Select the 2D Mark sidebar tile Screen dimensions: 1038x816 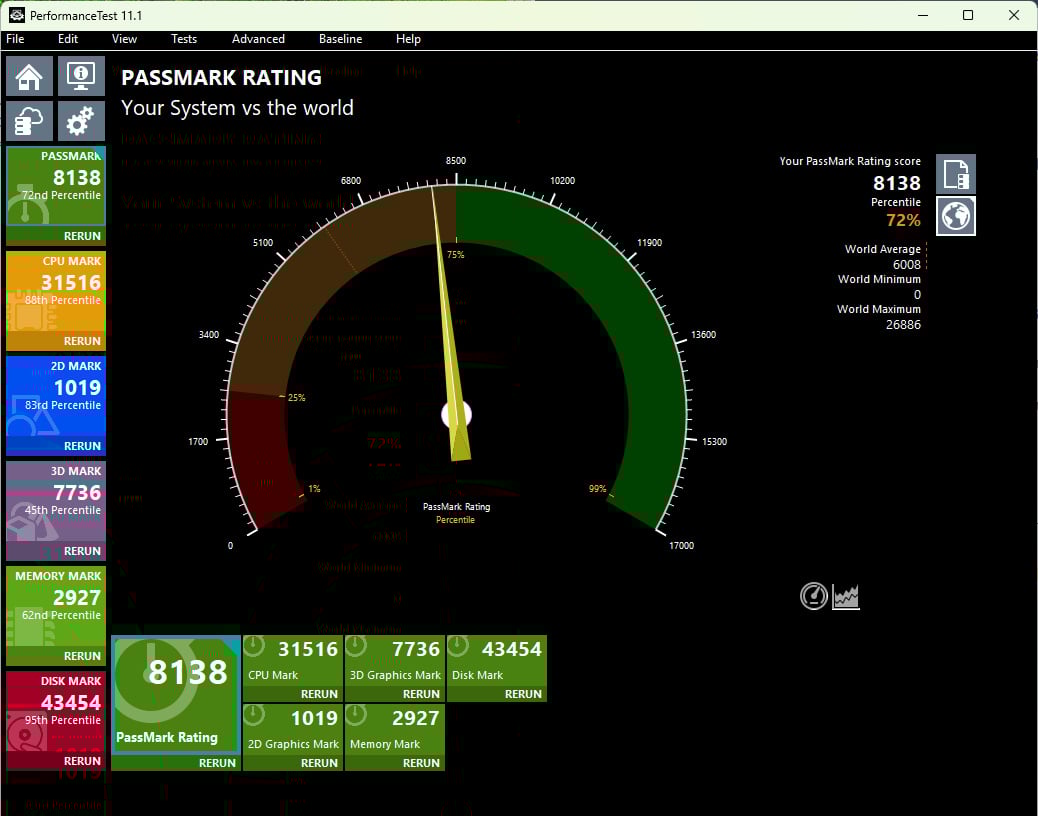(56, 395)
